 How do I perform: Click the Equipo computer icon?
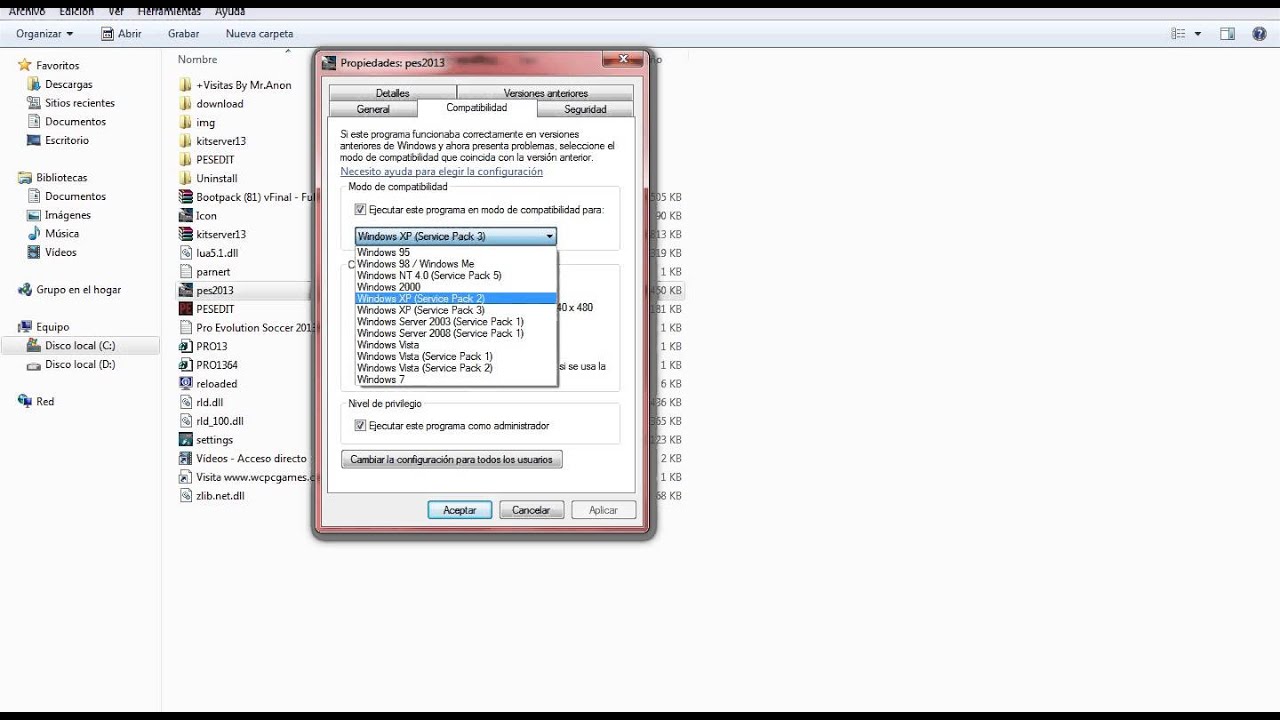point(25,327)
